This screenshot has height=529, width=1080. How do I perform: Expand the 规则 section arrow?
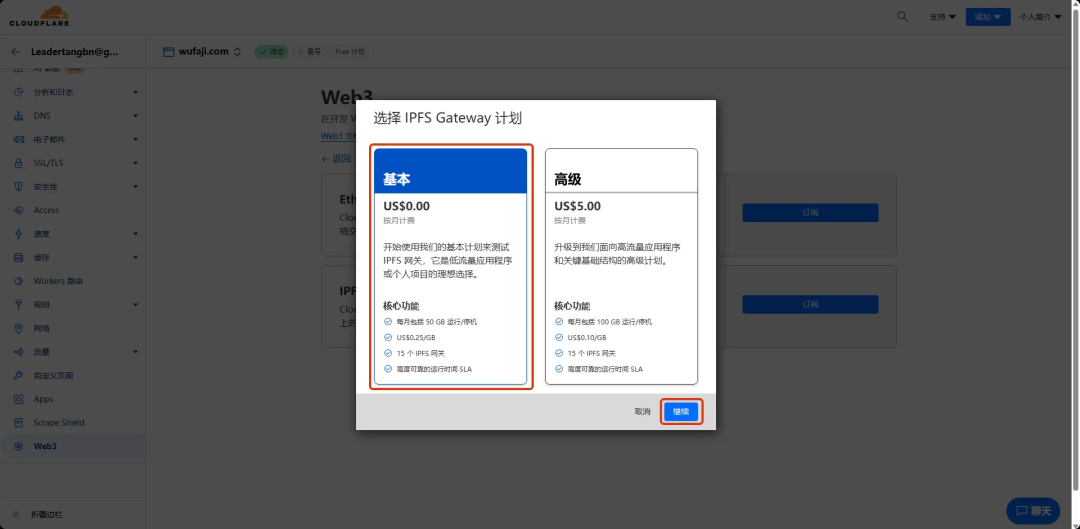coord(136,304)
